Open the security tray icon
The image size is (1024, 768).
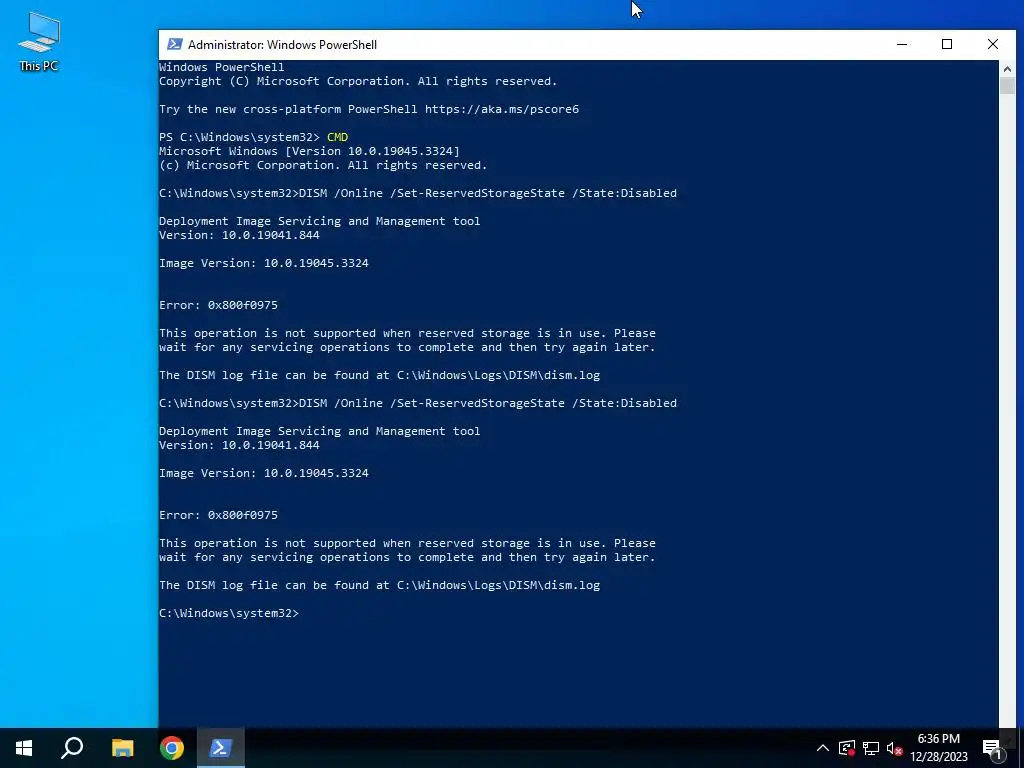(x=847, y=748)
